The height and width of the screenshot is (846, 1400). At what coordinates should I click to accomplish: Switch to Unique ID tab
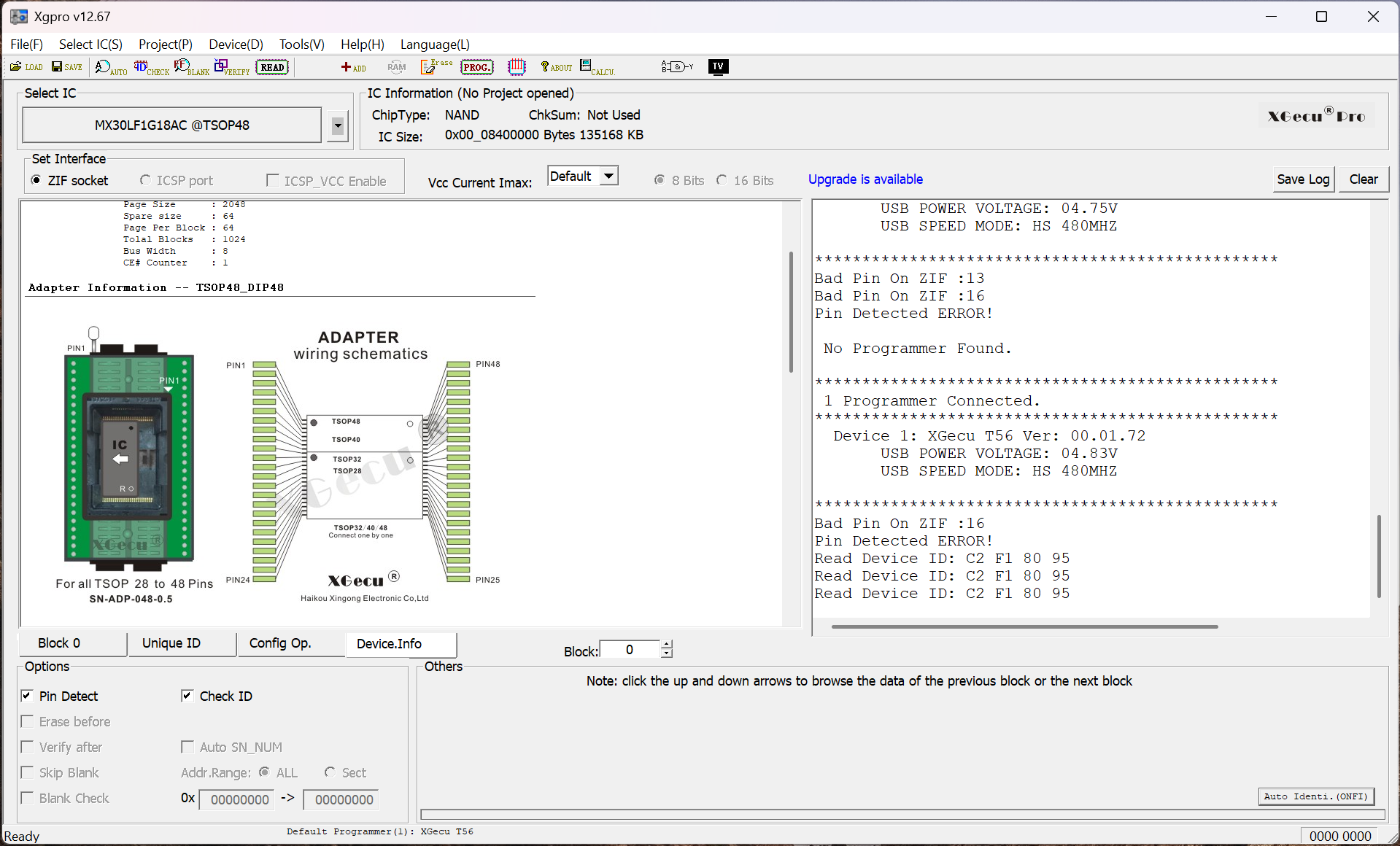tap(182, 643)
